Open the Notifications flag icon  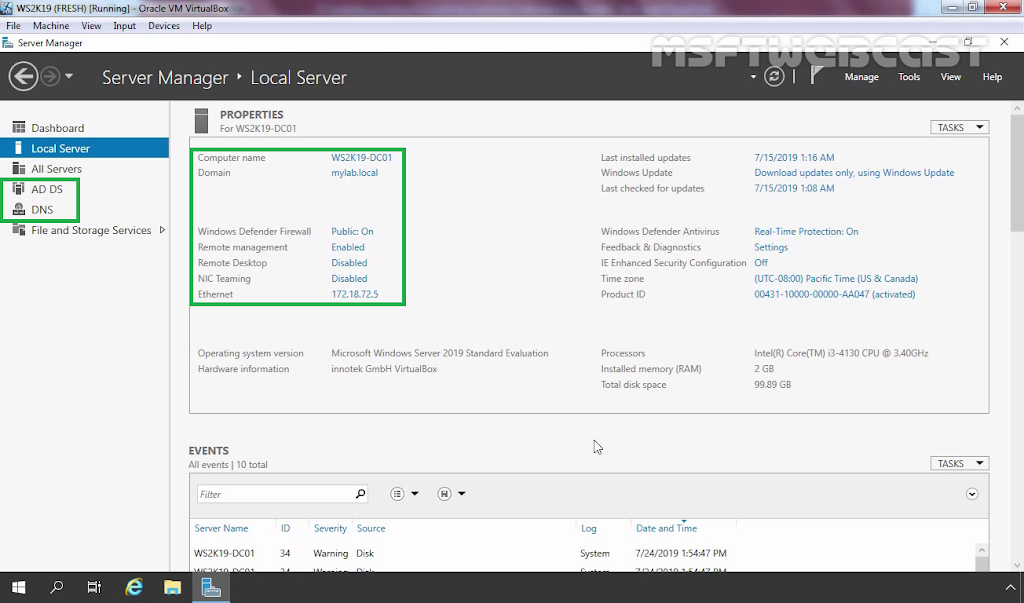pyautogui.click(x=816, y=76)
